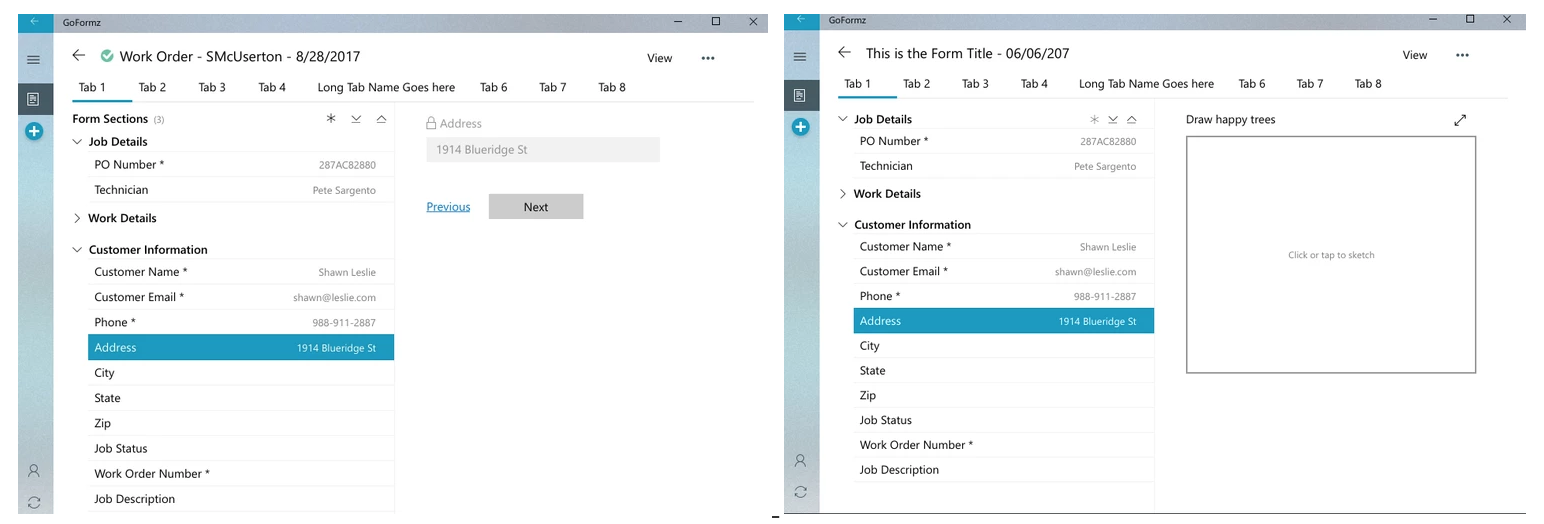
Task: Click forms list icon in right window sidebar
Action: [800, 95]
